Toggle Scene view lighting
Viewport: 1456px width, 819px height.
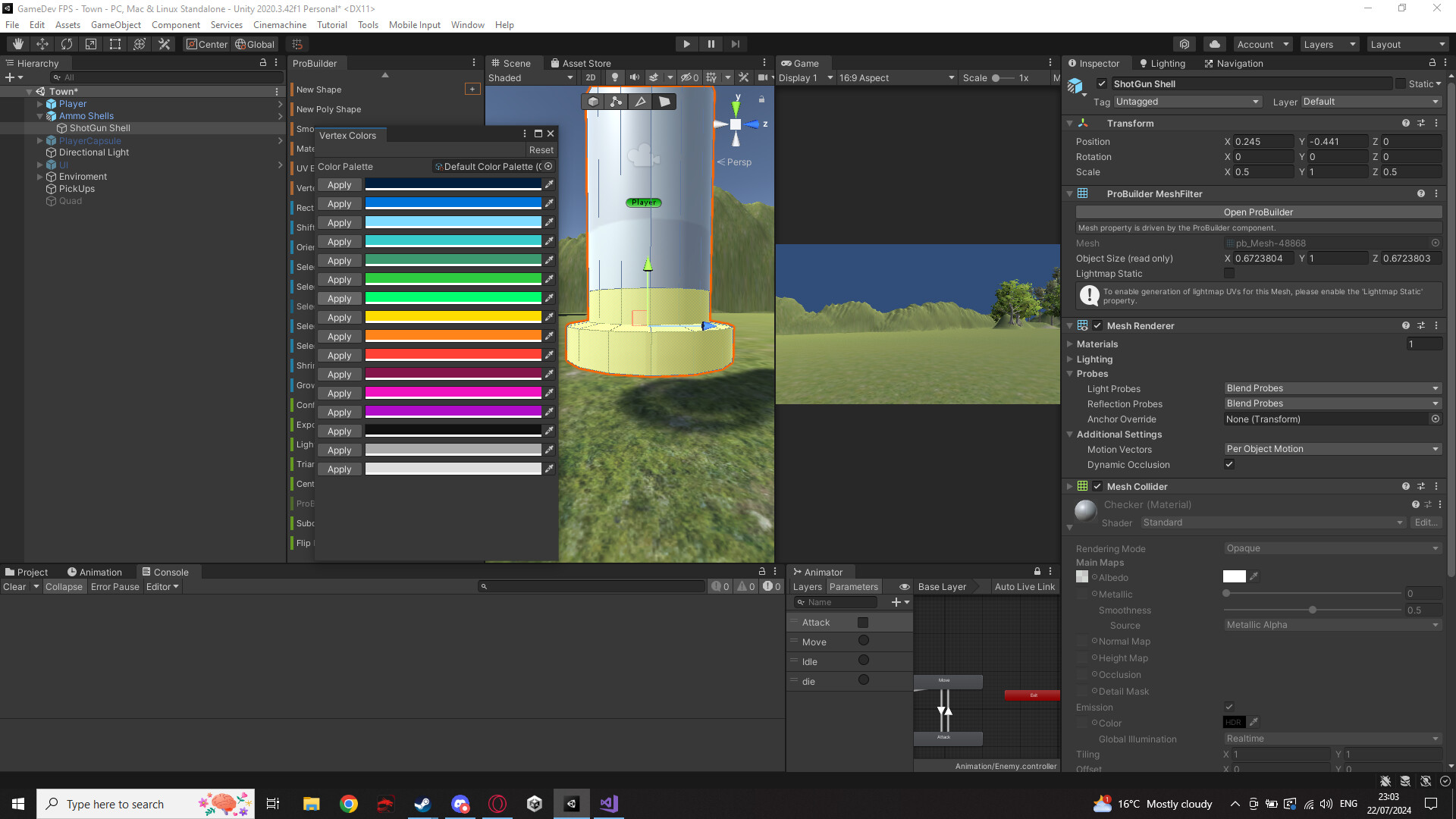[613, 77]
